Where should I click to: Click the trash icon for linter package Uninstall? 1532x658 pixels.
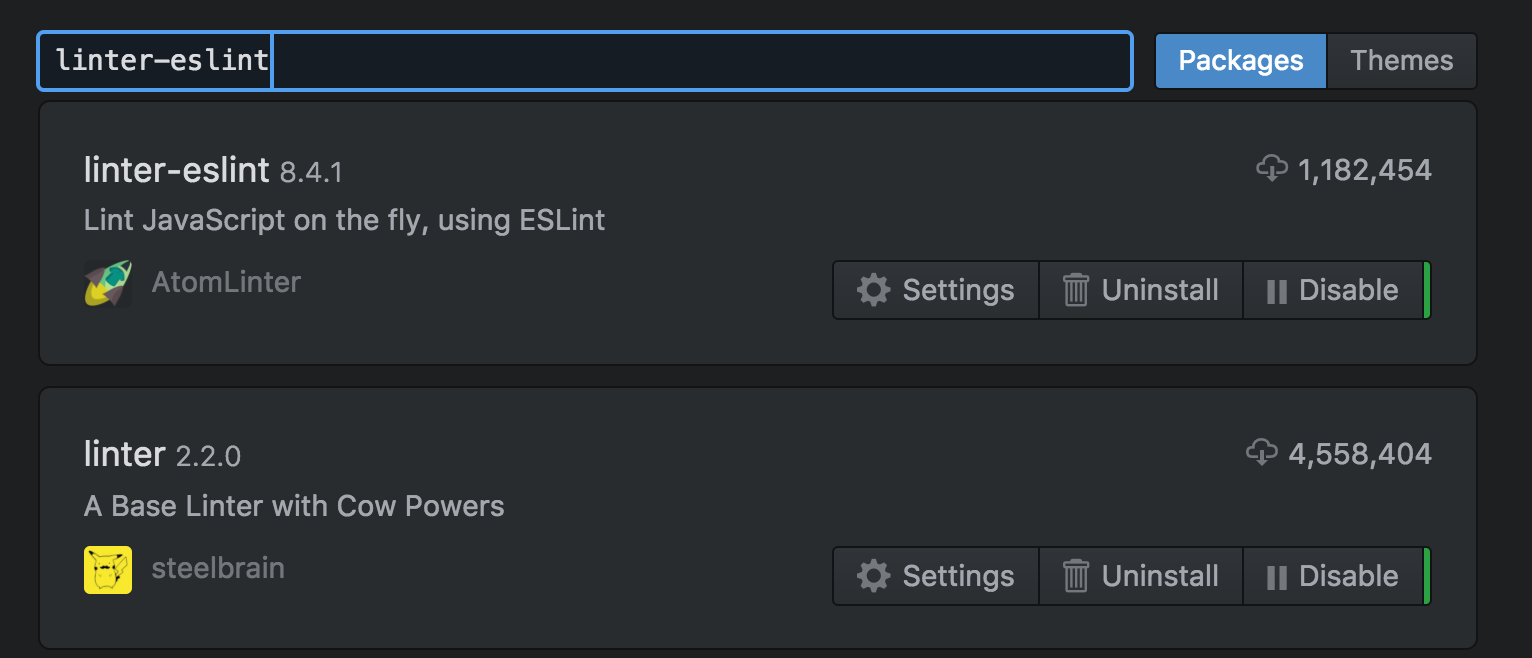point(1076,576)
